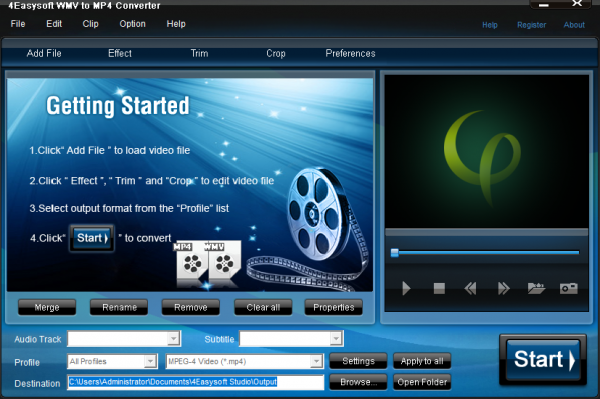This screenshot has height=399, width=600.
Task: Click the Merge button
Action: 47,307
